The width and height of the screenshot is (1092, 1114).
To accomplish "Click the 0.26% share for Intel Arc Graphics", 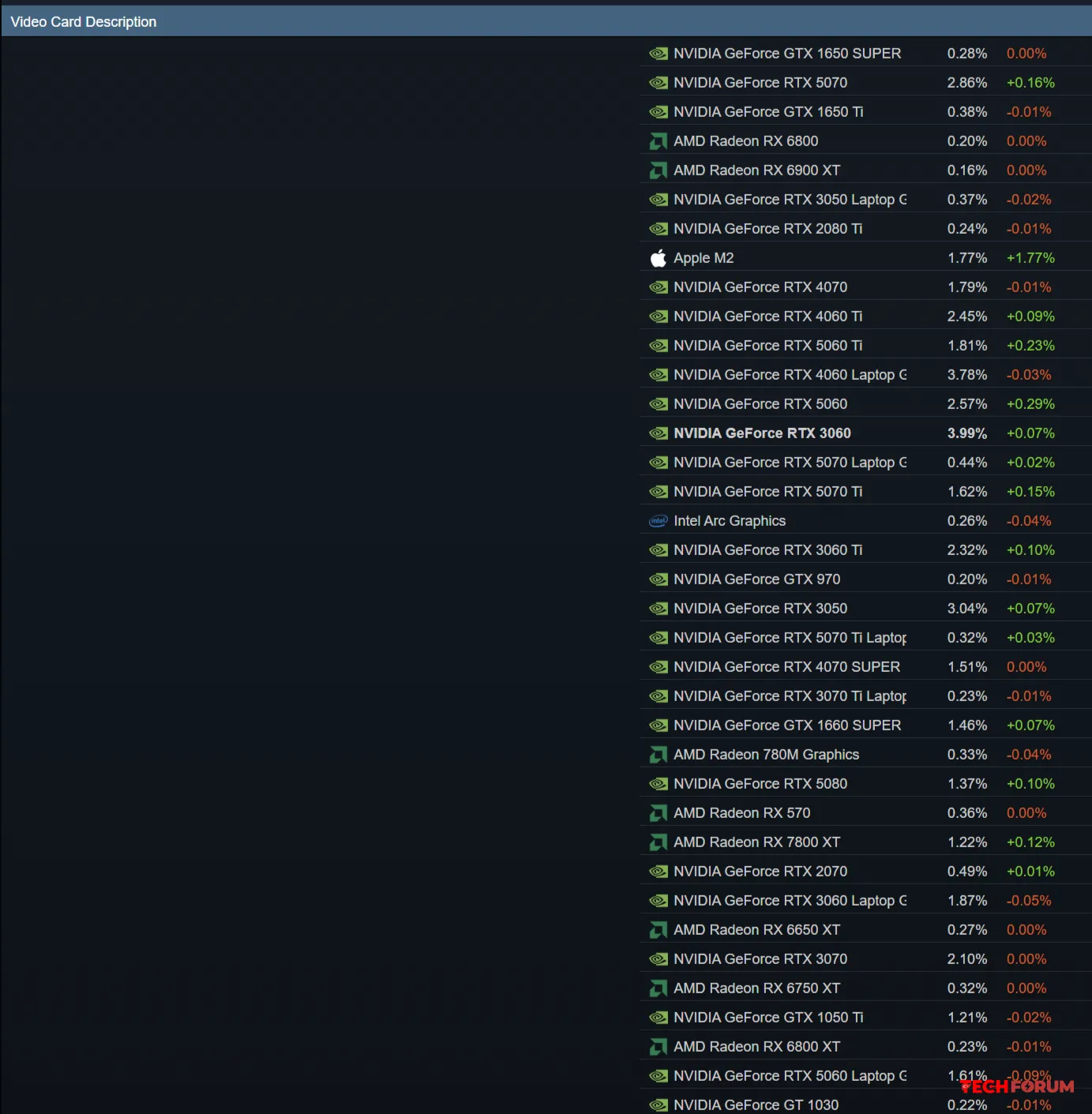I will pyautogui.click(x=967, y=521).
